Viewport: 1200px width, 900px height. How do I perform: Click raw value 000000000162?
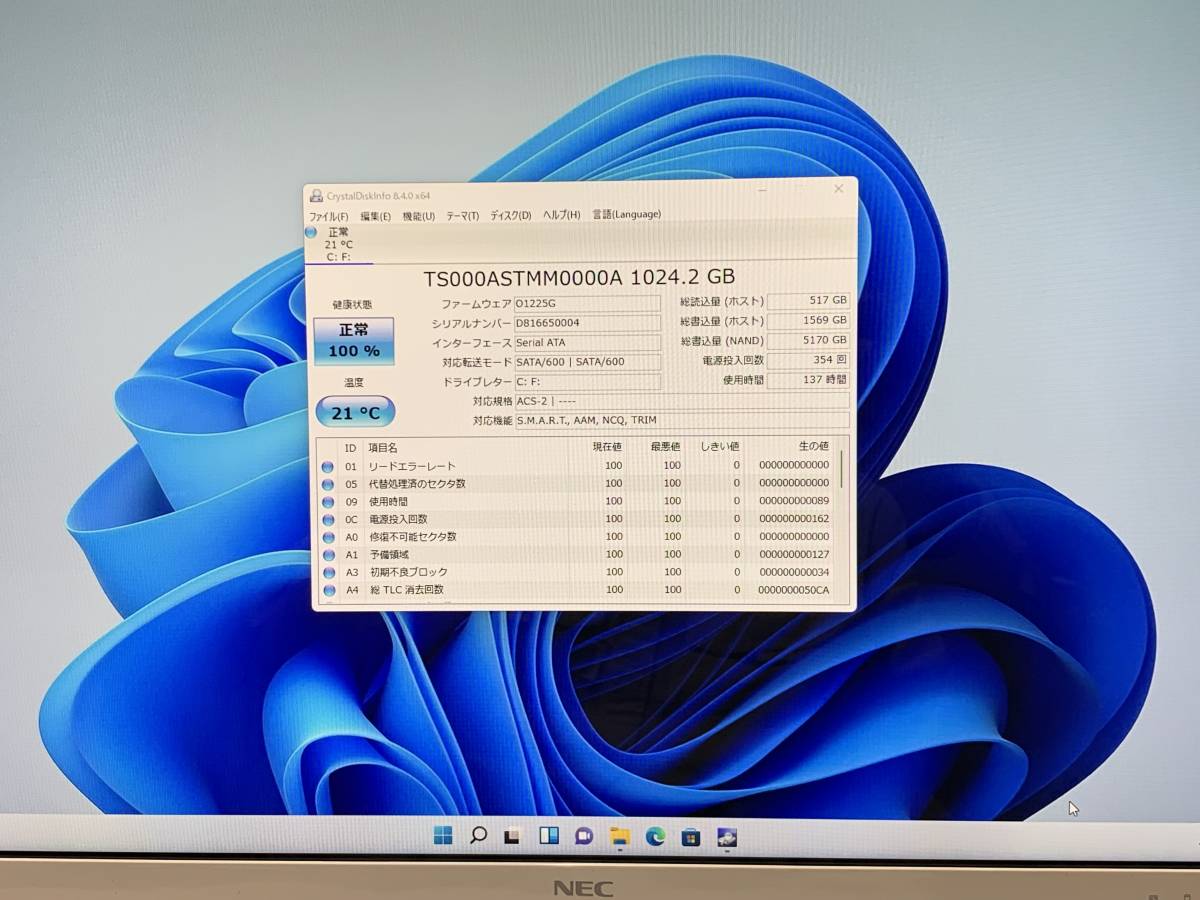coord(794,519)
